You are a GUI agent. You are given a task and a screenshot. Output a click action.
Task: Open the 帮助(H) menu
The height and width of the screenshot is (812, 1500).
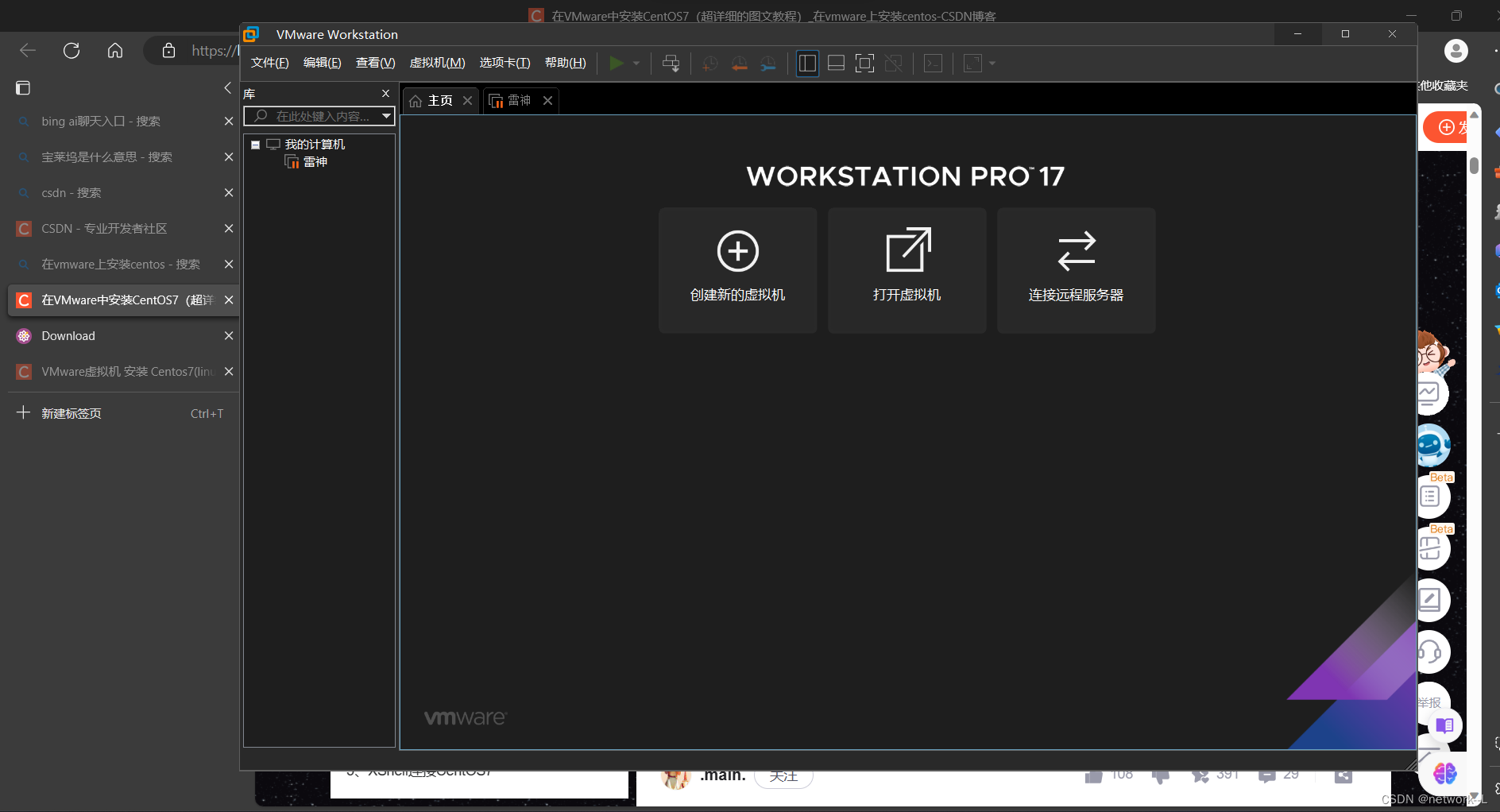click(565, 63)
